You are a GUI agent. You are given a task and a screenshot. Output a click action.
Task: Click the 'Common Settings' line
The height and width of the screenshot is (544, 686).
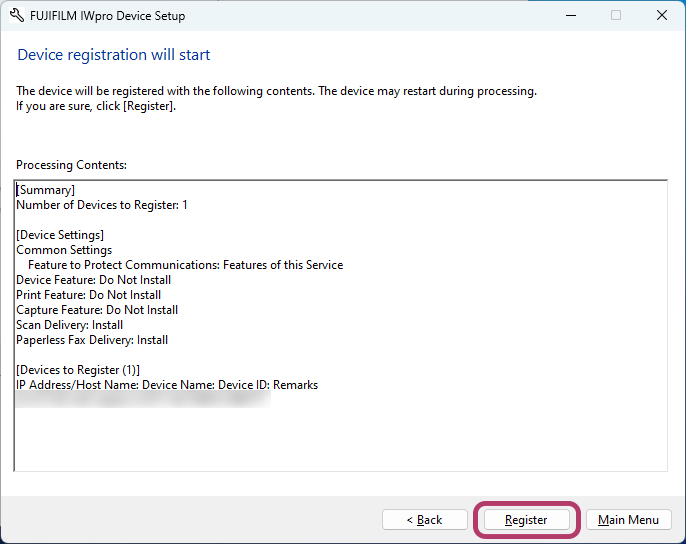[x=64, y=250]
